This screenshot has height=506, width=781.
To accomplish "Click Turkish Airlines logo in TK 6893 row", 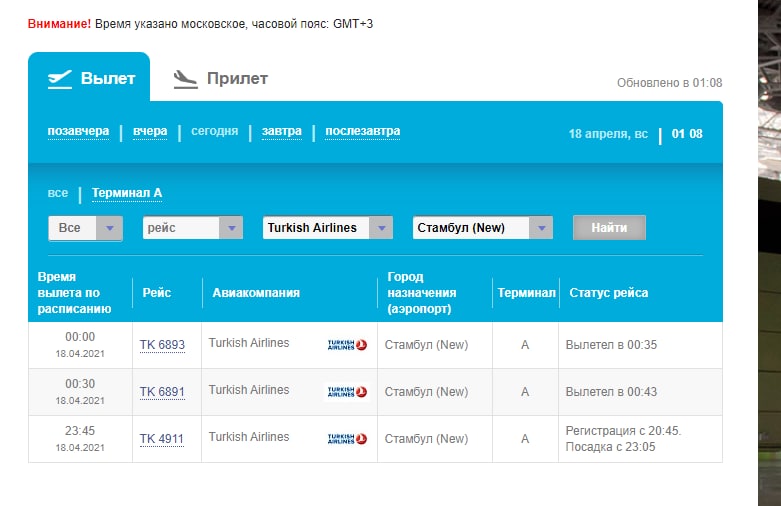I will coord(347,345).
